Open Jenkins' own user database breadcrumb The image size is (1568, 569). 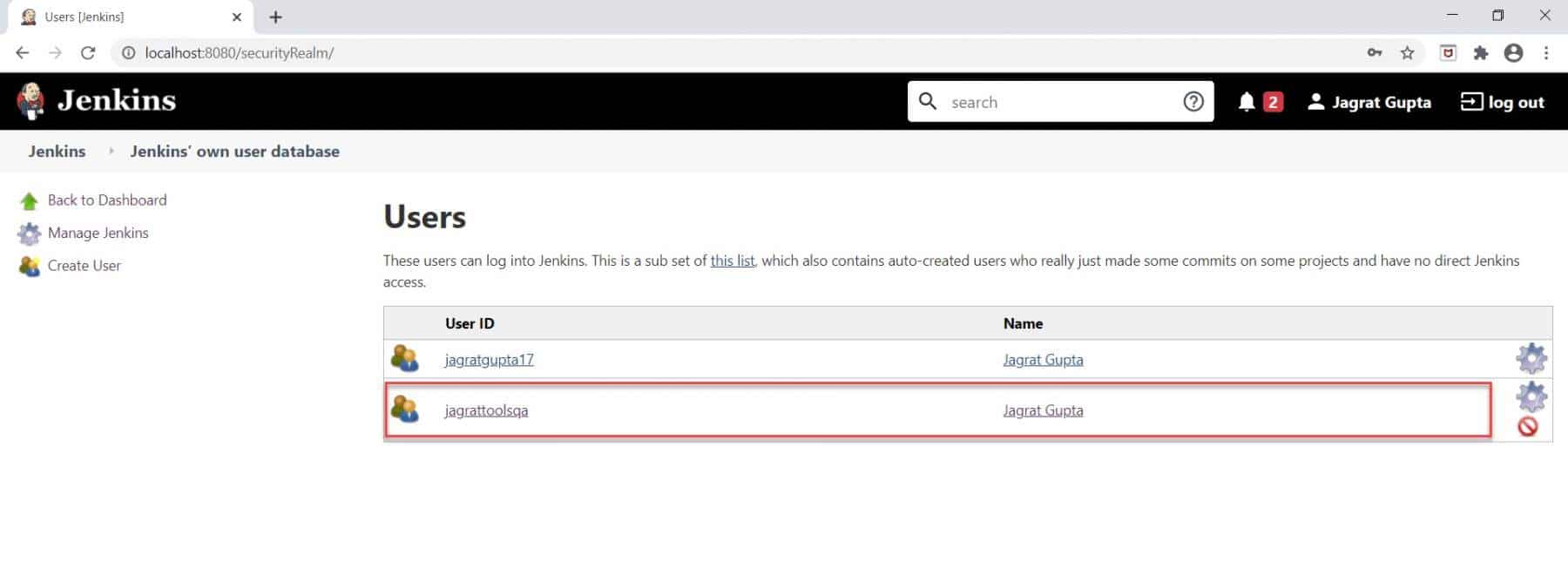[x=234, y=151]
